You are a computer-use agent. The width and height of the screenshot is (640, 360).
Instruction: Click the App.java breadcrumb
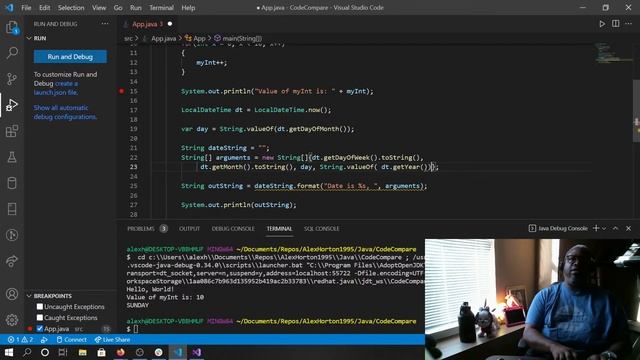163,38
